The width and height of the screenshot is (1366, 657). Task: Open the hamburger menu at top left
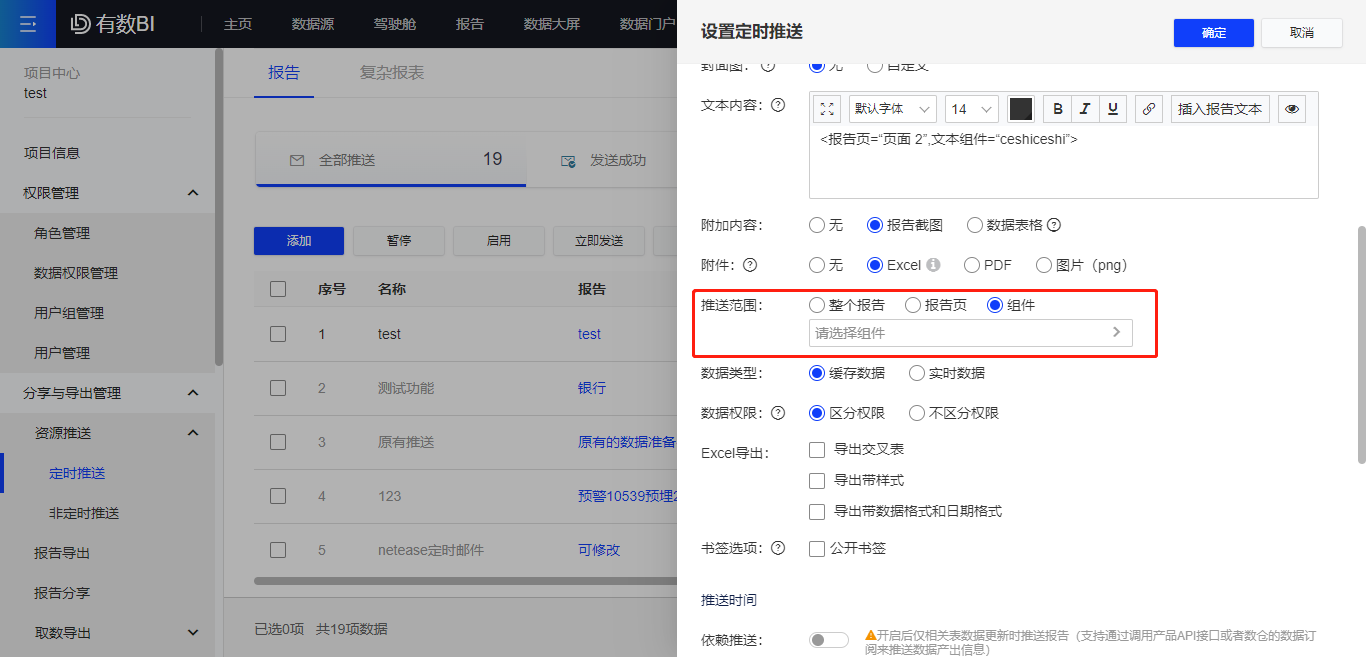click(x=27, y=24)
